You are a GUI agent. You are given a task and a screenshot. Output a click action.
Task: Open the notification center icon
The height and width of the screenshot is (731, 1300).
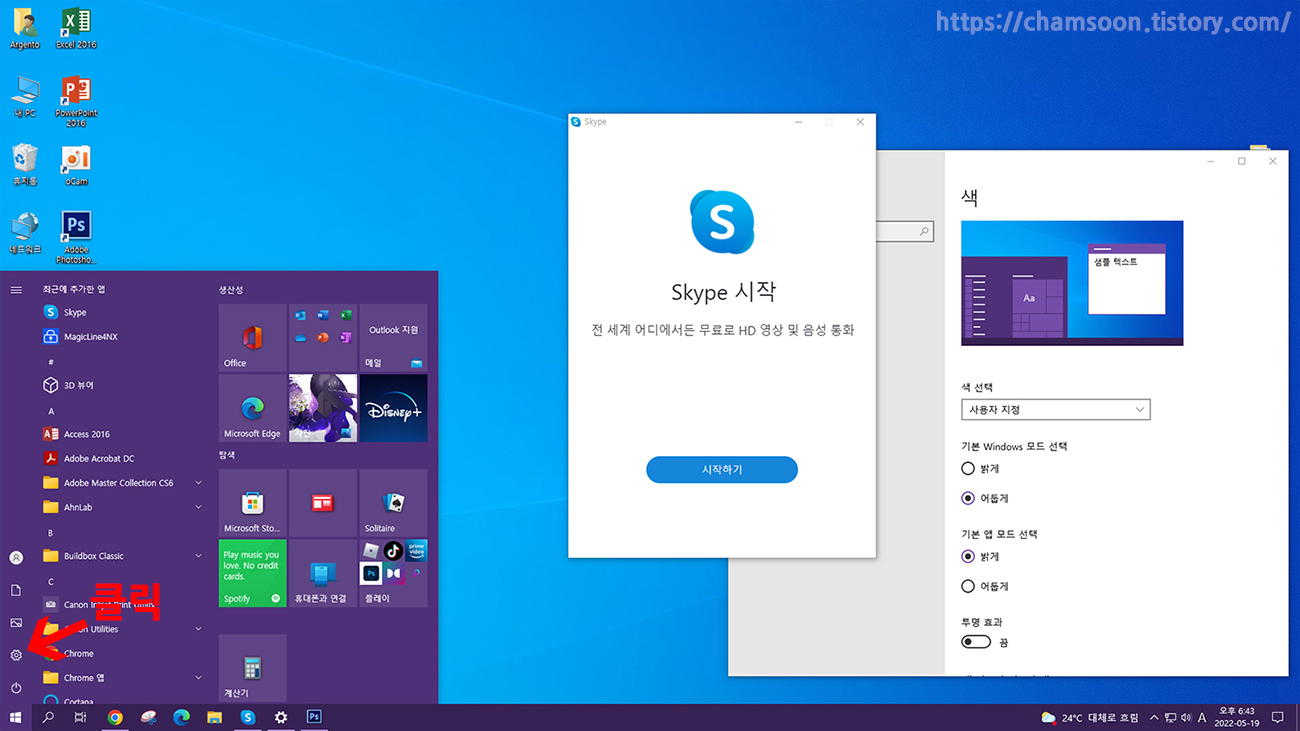click(1277, 718)
